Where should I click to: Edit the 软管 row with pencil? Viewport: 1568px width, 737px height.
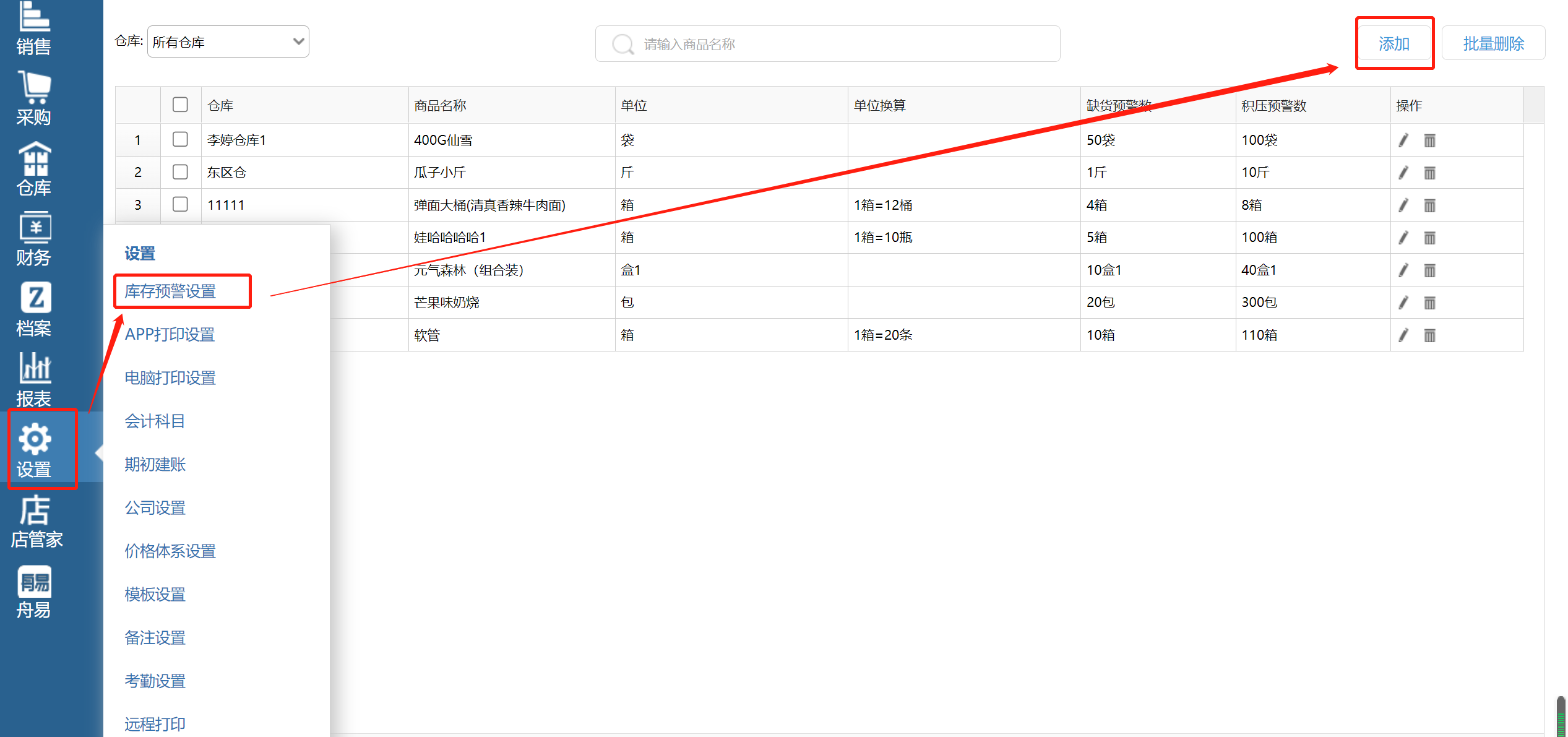pyautogui.click(x=1403, y=335)
